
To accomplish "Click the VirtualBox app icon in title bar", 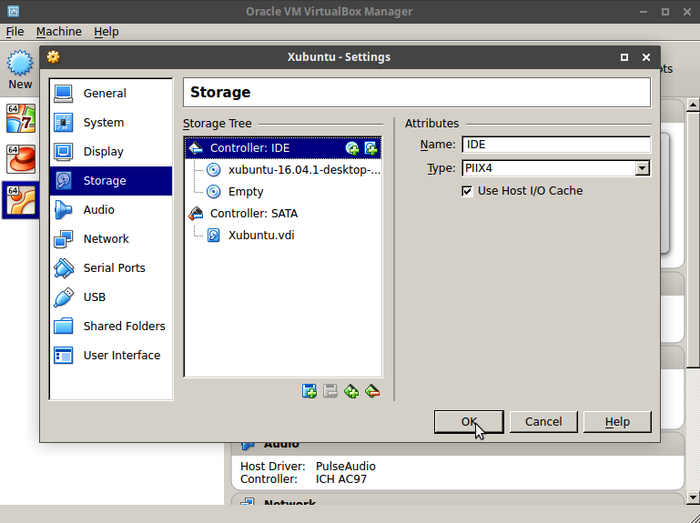I will tap(13, 11).
